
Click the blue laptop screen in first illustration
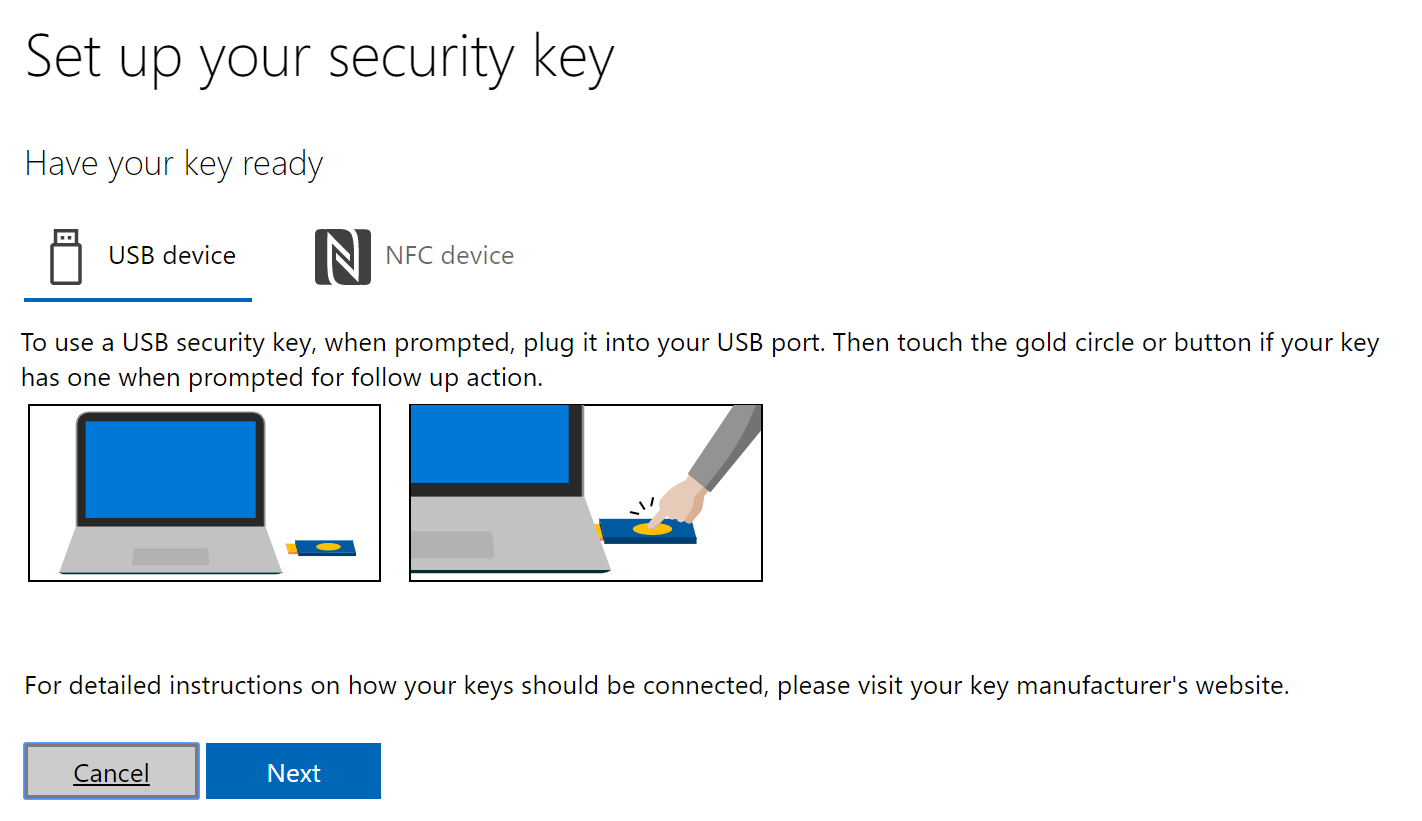[x=170, y=468]
